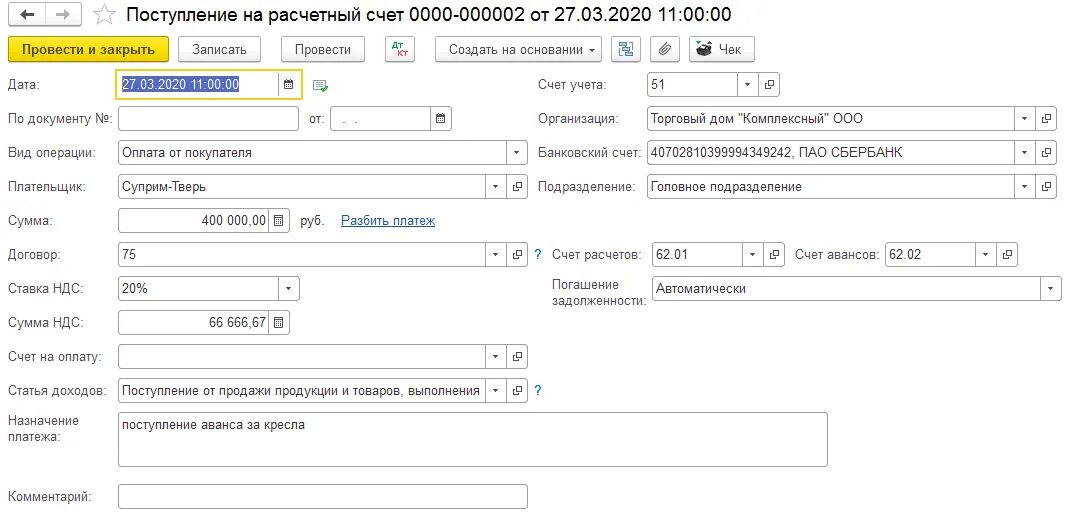Show help question mark next to Договор
The height and width of the screenshot is (521, 1085).
538,255
